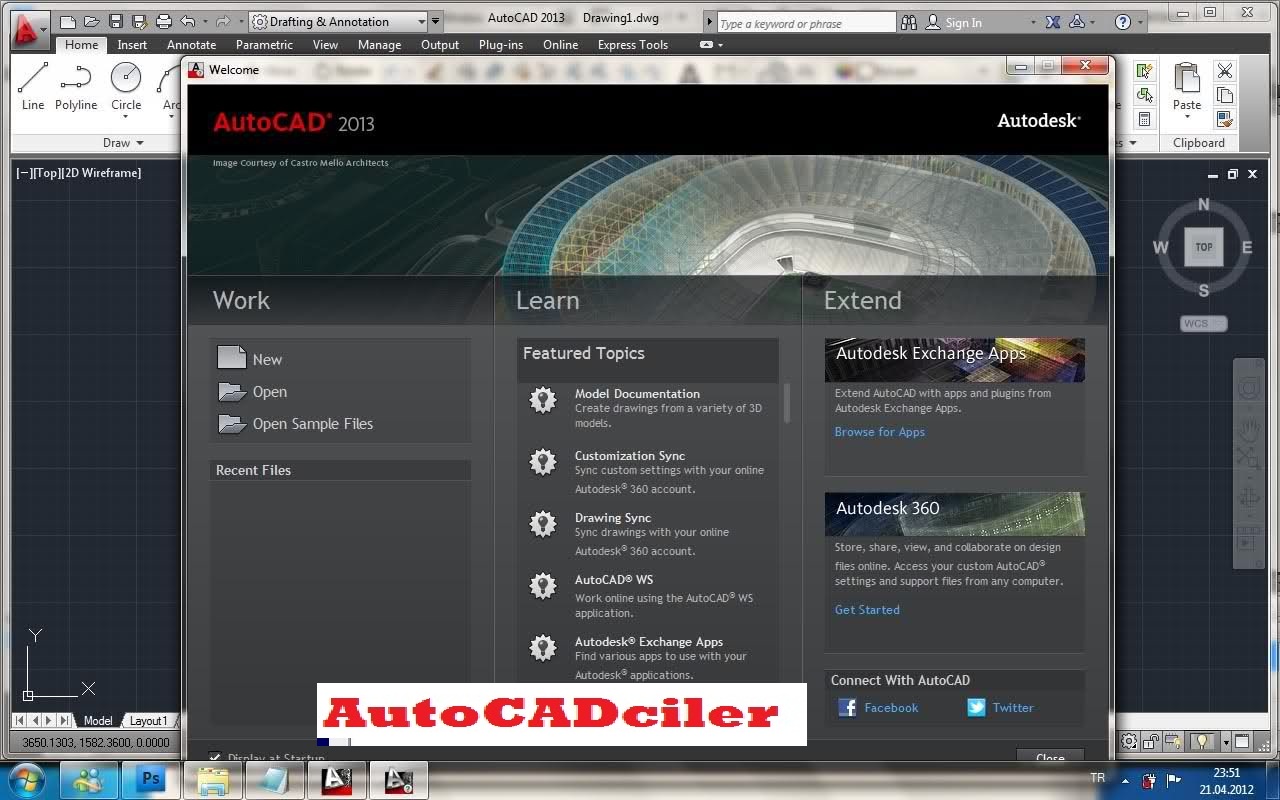Click the Quick Select icon in Utilities panel
This screenshot has height=800, width=1280.
1145,71
